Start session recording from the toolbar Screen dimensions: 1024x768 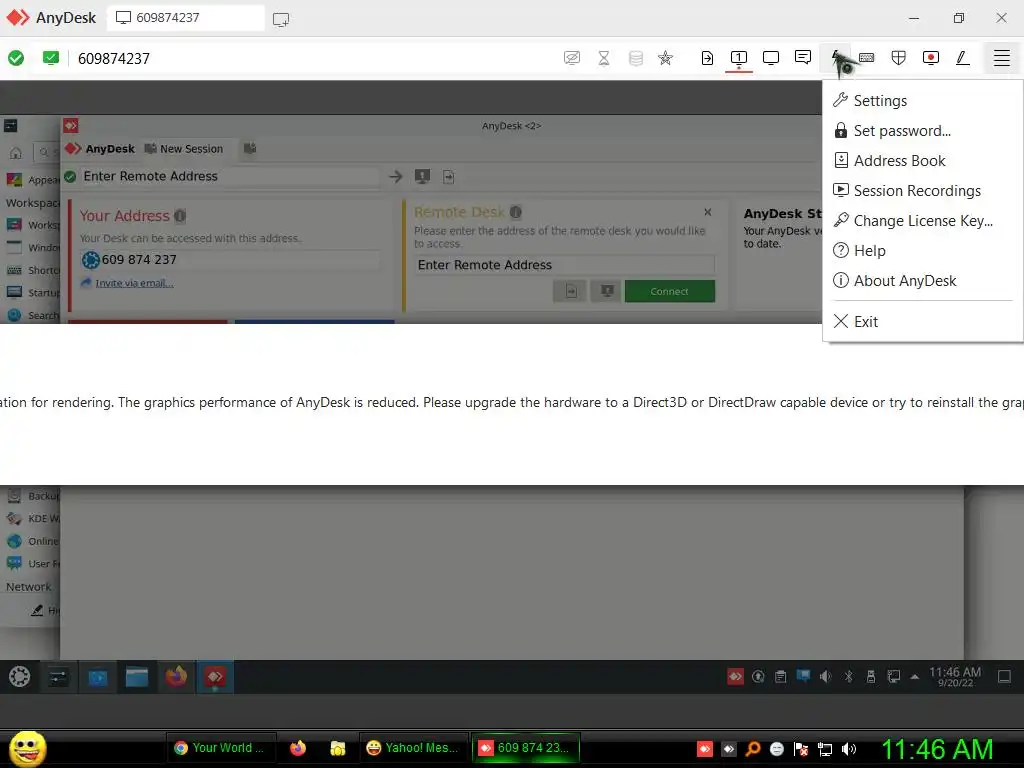931,58
